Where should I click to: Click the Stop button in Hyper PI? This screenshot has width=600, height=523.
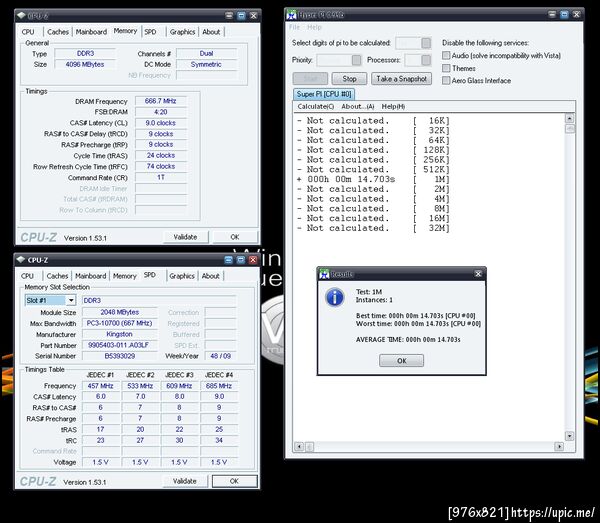pos(349,79)
